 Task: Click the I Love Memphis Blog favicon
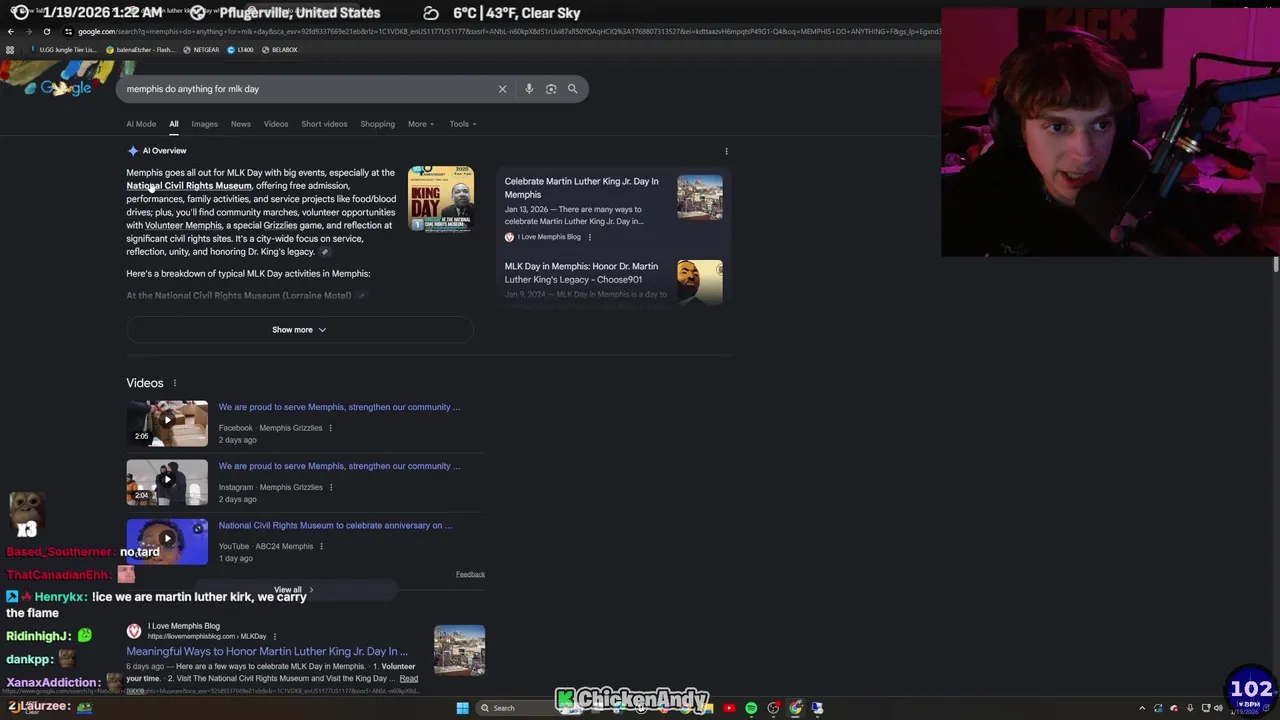tap(133, 631)
